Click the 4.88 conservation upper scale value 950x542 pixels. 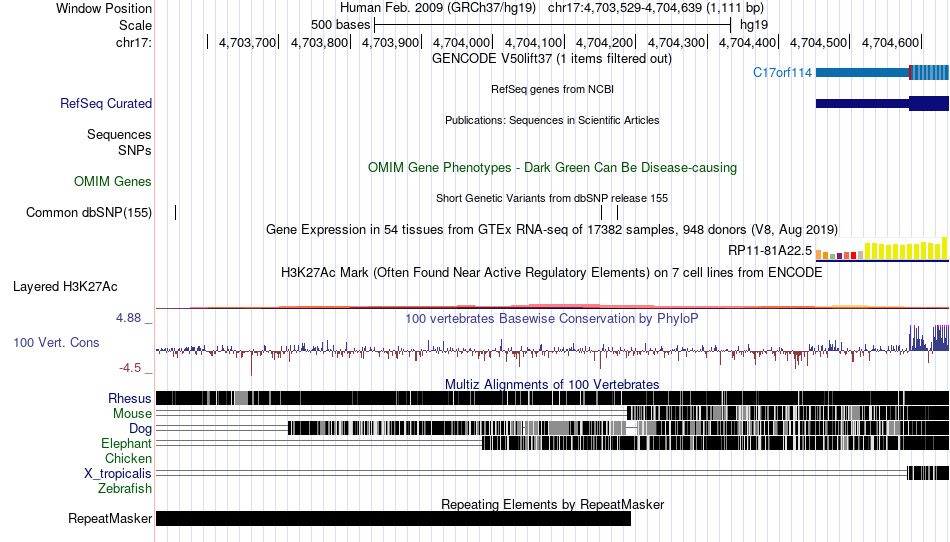(128, 318)
